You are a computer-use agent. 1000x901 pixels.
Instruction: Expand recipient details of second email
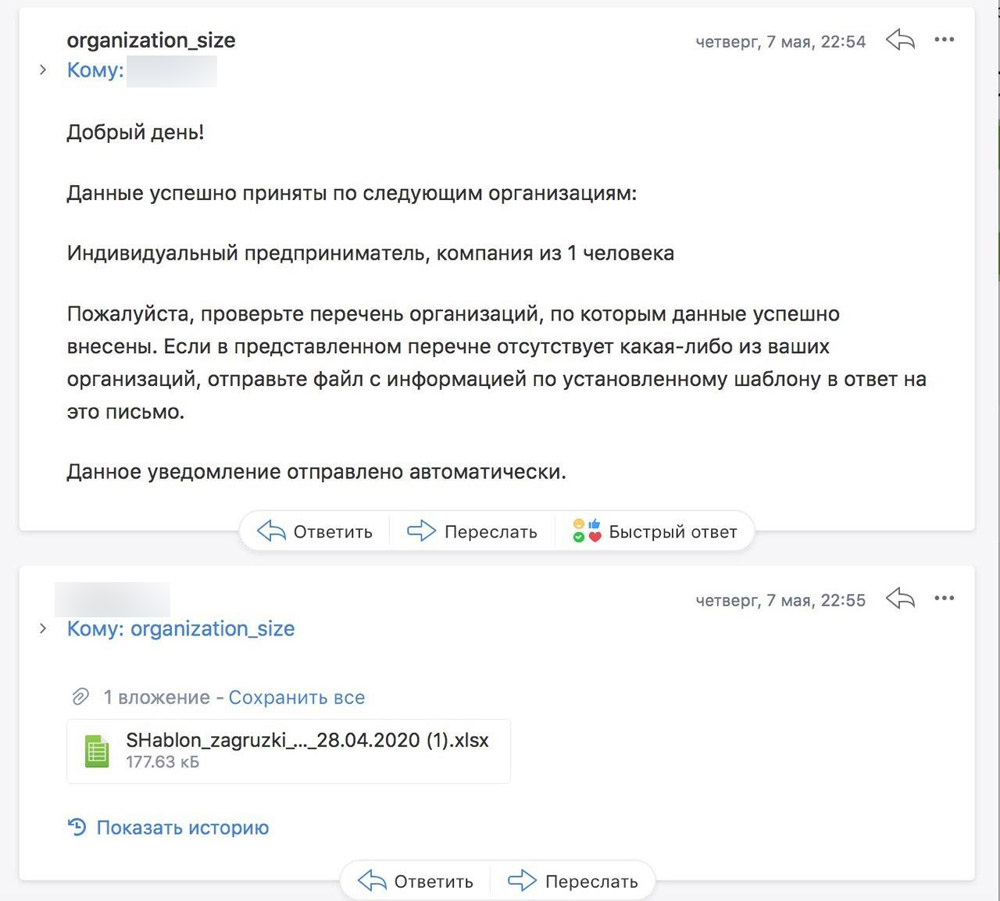(x=42, y=629)
